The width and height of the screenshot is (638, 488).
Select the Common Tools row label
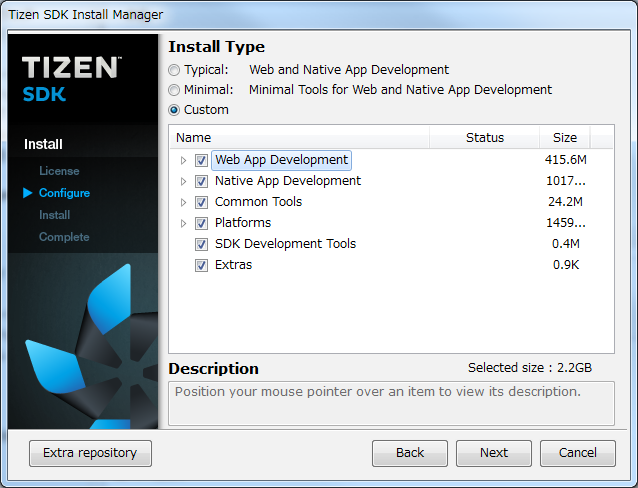(x=258, y=202)
